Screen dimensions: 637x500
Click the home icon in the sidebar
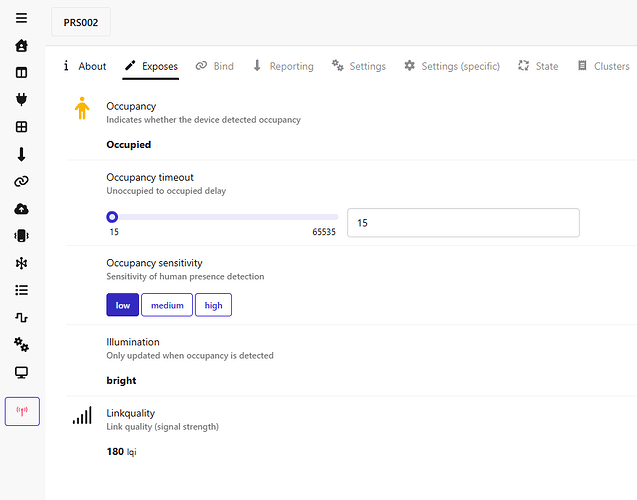(21, 46)
